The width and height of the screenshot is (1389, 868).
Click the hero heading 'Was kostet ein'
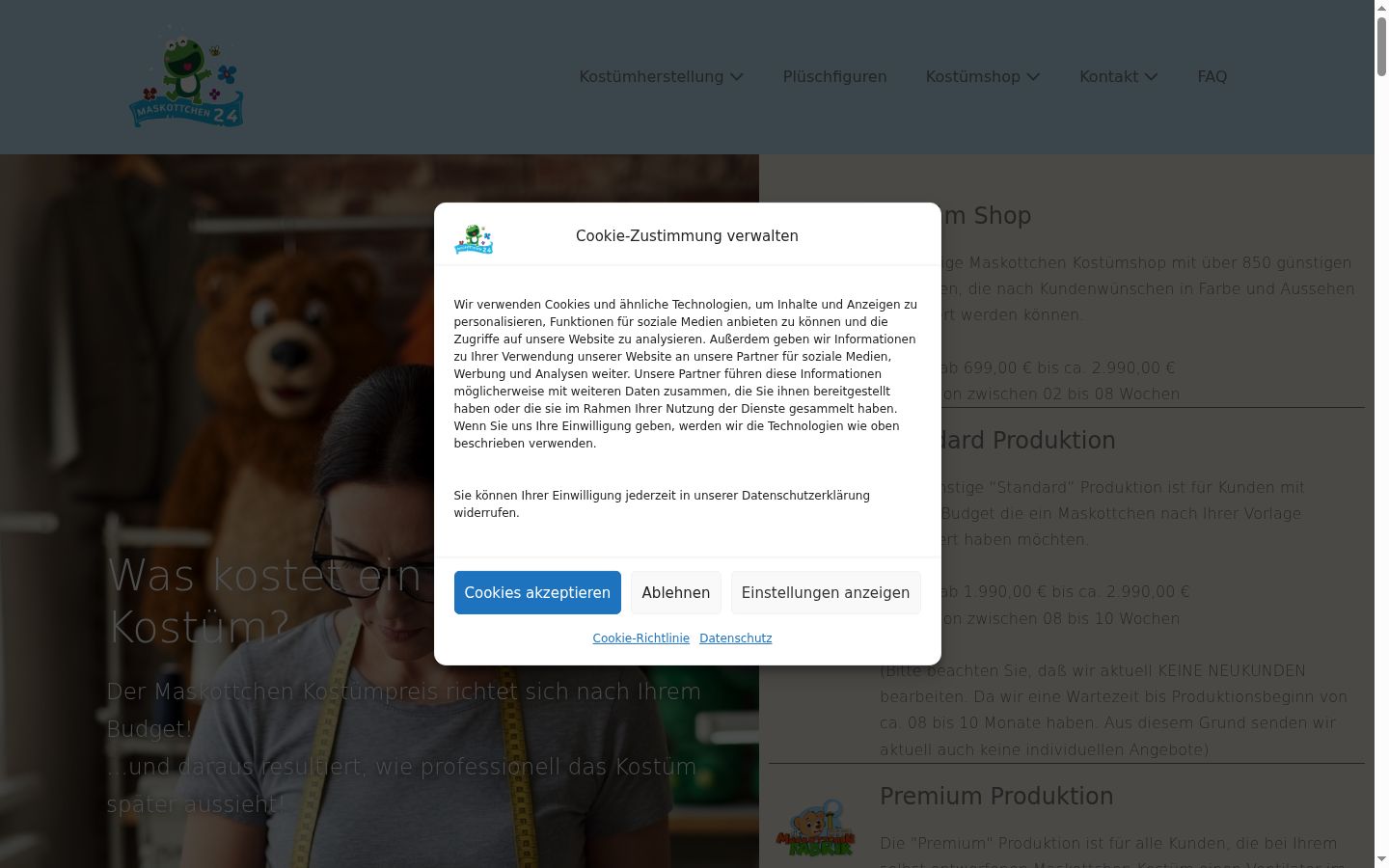[x=264, y=576]
